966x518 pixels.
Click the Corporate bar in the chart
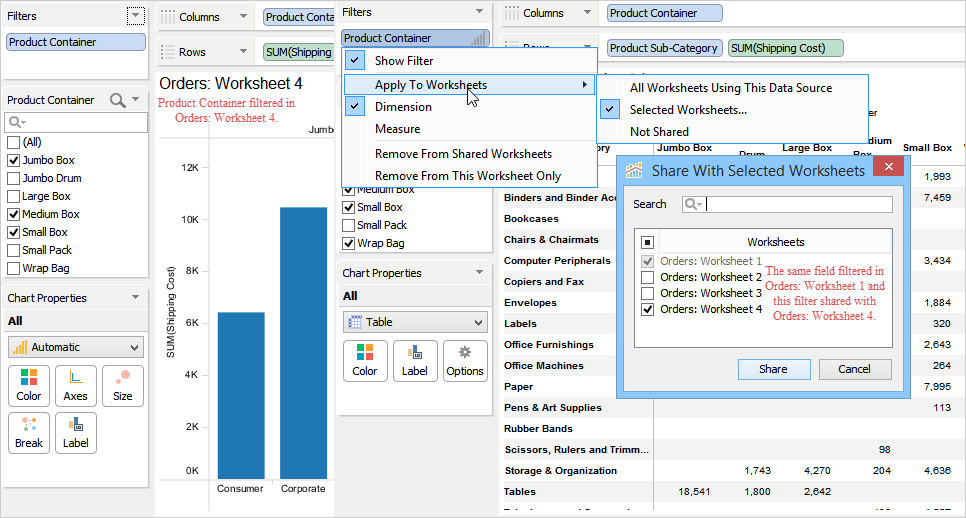pos(303,343)
